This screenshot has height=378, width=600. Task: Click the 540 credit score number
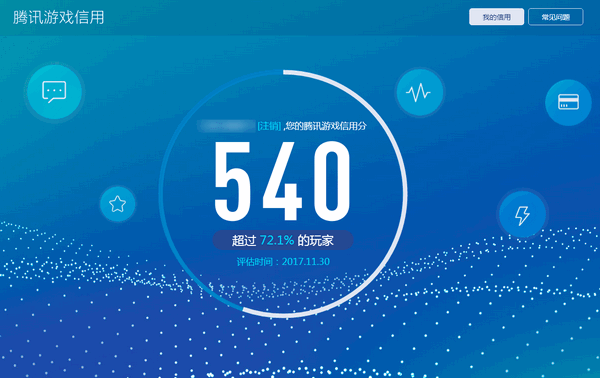282,181
